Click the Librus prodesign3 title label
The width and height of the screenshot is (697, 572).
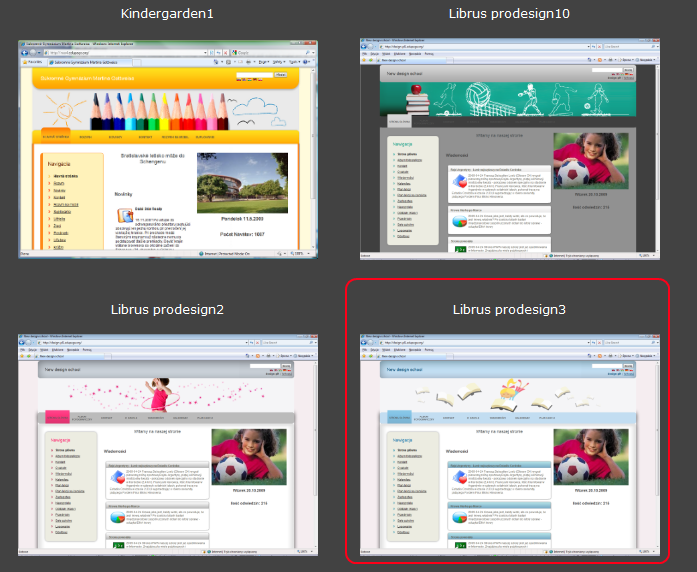(x=509, y=310)
